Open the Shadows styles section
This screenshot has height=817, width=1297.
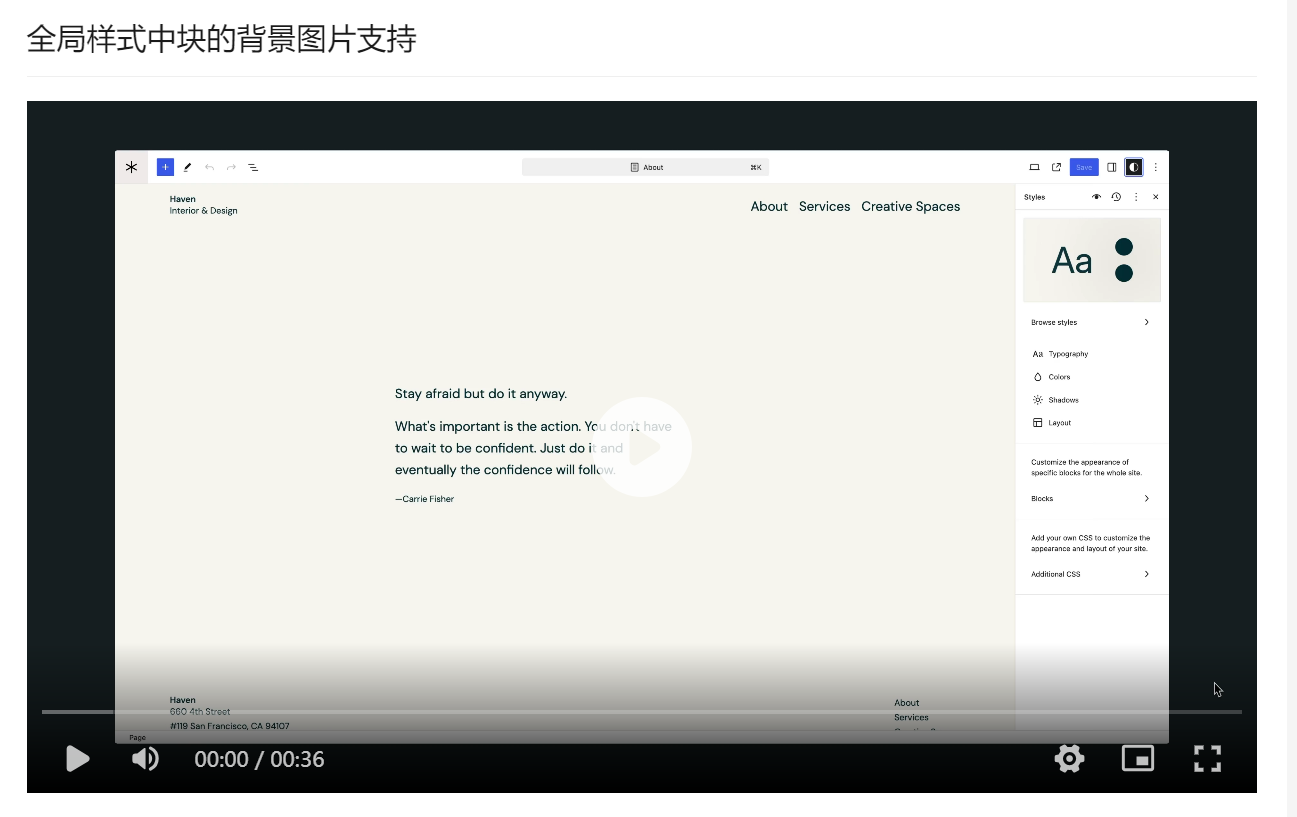[1062, 399]
